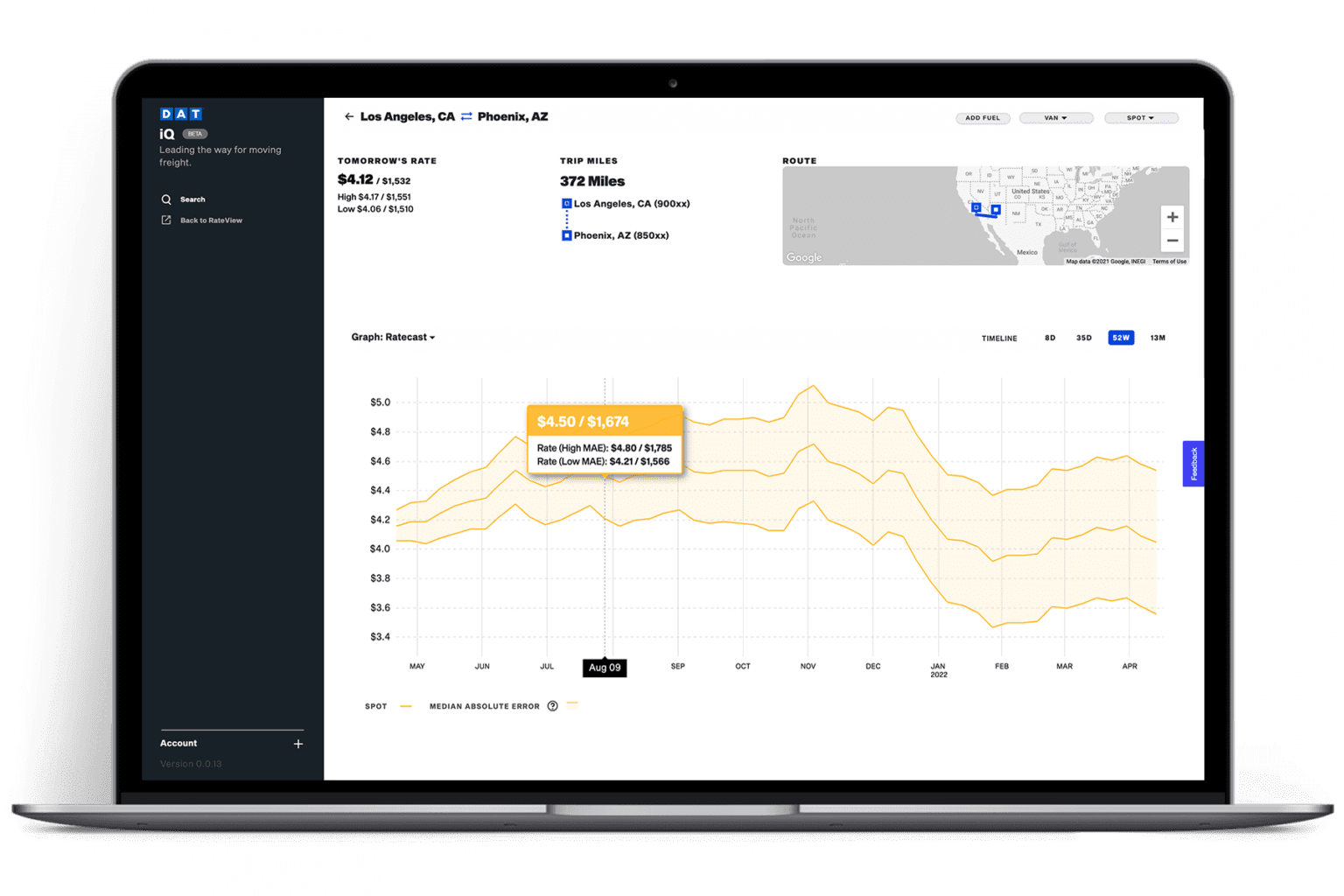
Task: Switch the timeline to 13M
Action: (1158, 337)
